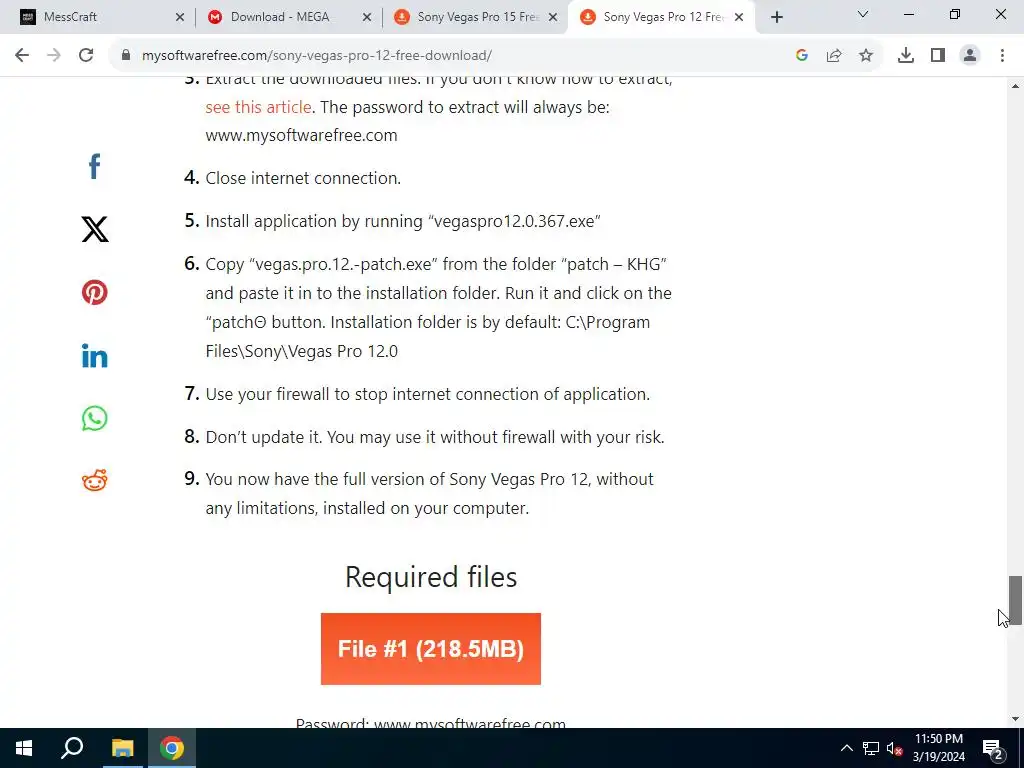
Task: Bookmark this tab with star icon
Action: pyautogui.click(x=866, y=56)
